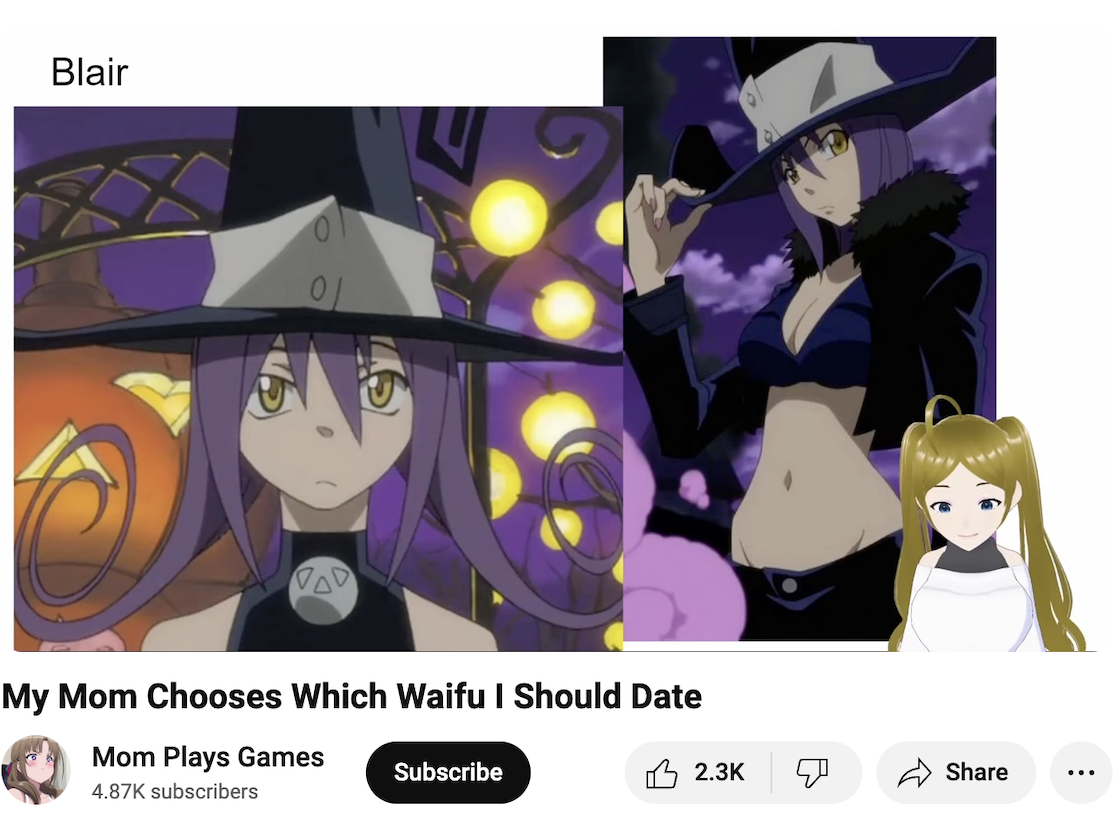This screenshot has width=1120, height=822.
Task: Click Blair's close-up portrait image
Action: [x=318, y=379]
